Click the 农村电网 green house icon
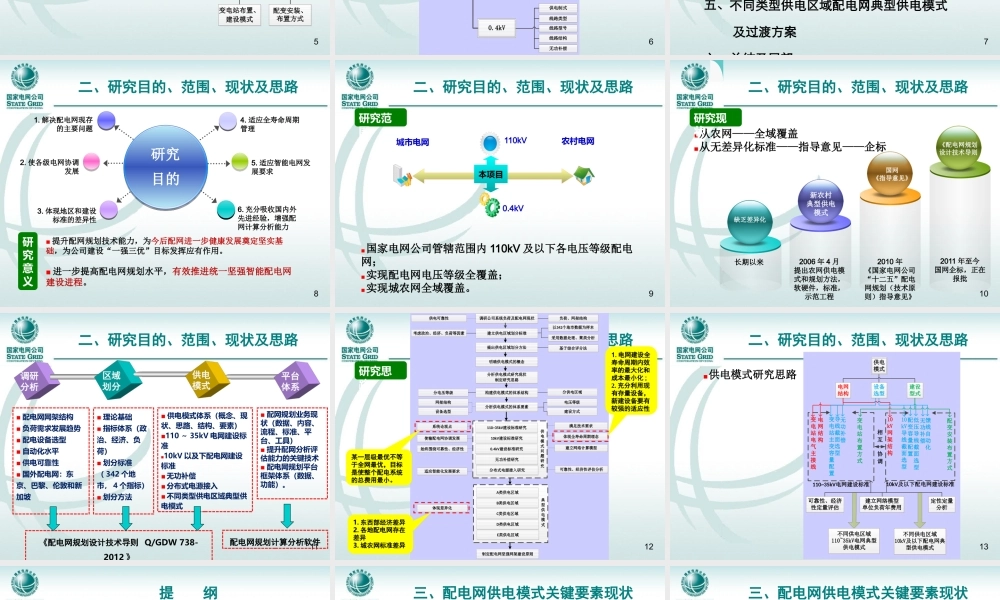The height and width of the screenshot is (600, 1000). tap(582, 175)
